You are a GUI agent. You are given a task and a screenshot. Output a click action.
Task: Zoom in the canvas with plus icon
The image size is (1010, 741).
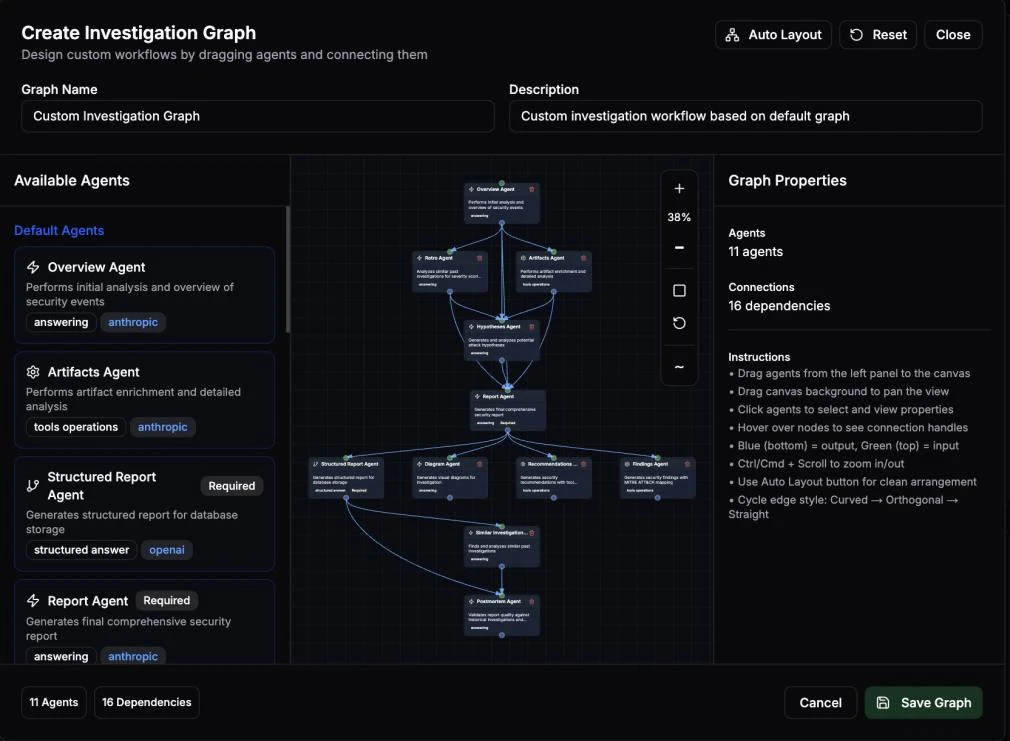[x=679, y=189]
